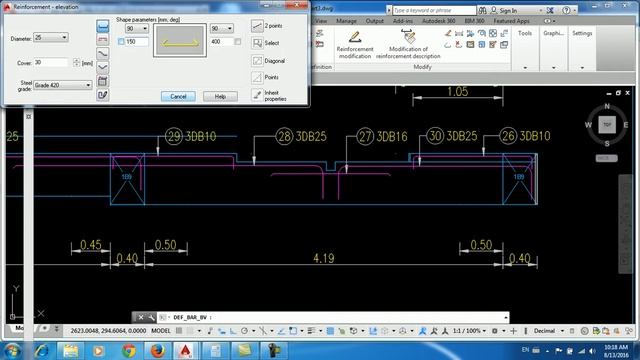Click the Points definition icon

point(257,77)
